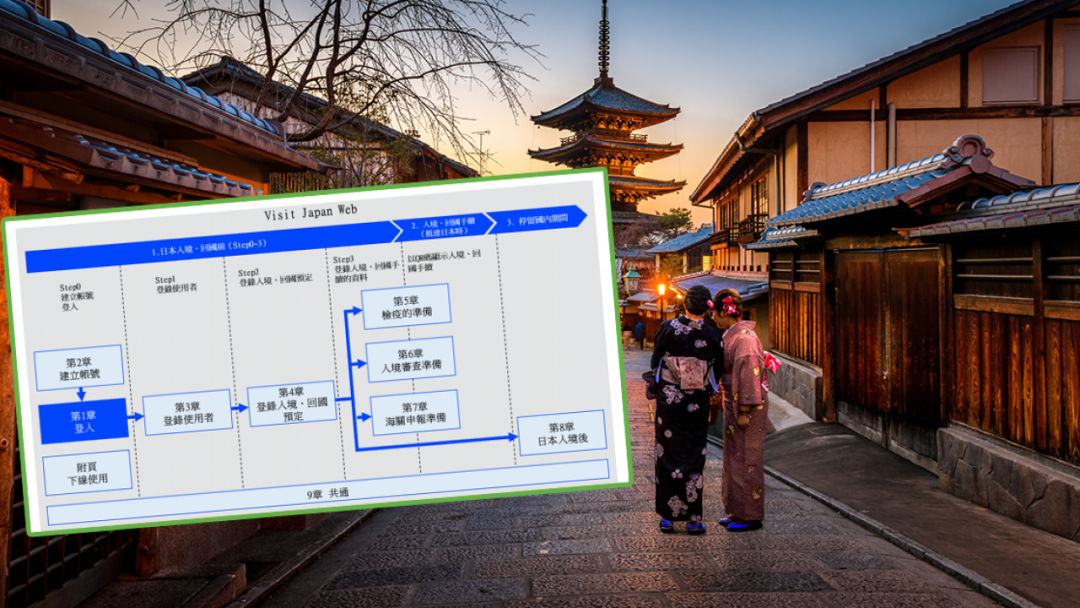Image resolution: width=1080 pixels, height=608 pixels.
Task: Click the arrow connecting 第1章 登入 to 第3章
Action: point(136,414)
